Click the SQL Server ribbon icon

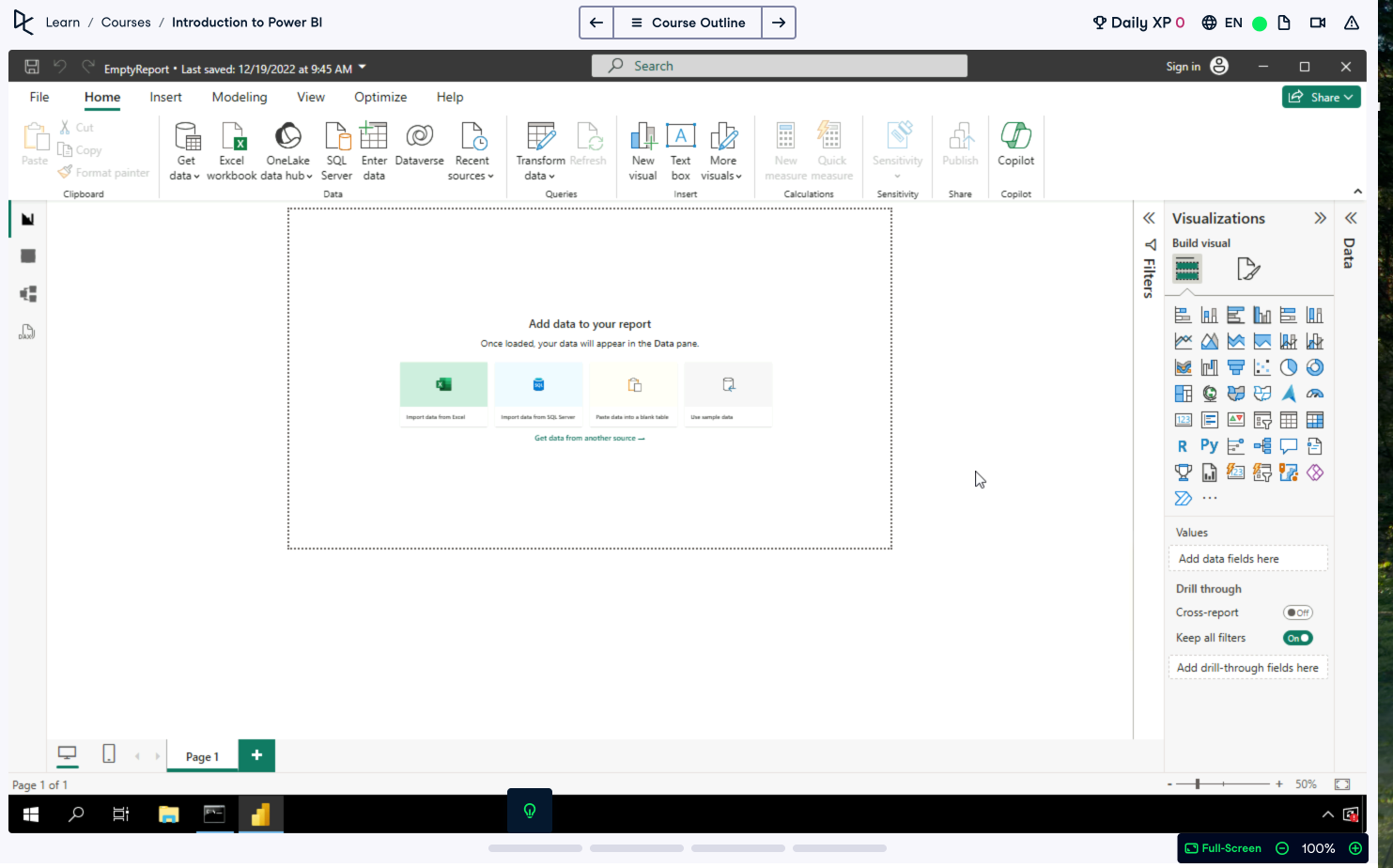tap(336, 151)
